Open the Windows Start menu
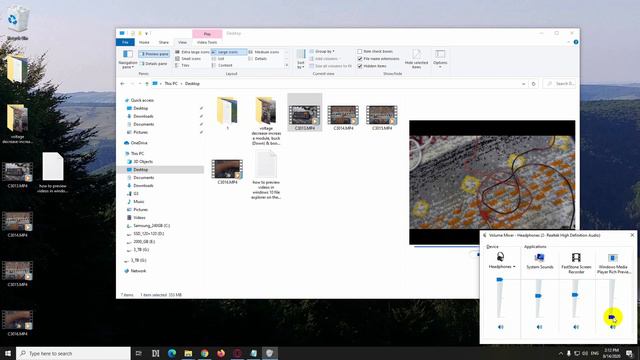 pos(8,353)
